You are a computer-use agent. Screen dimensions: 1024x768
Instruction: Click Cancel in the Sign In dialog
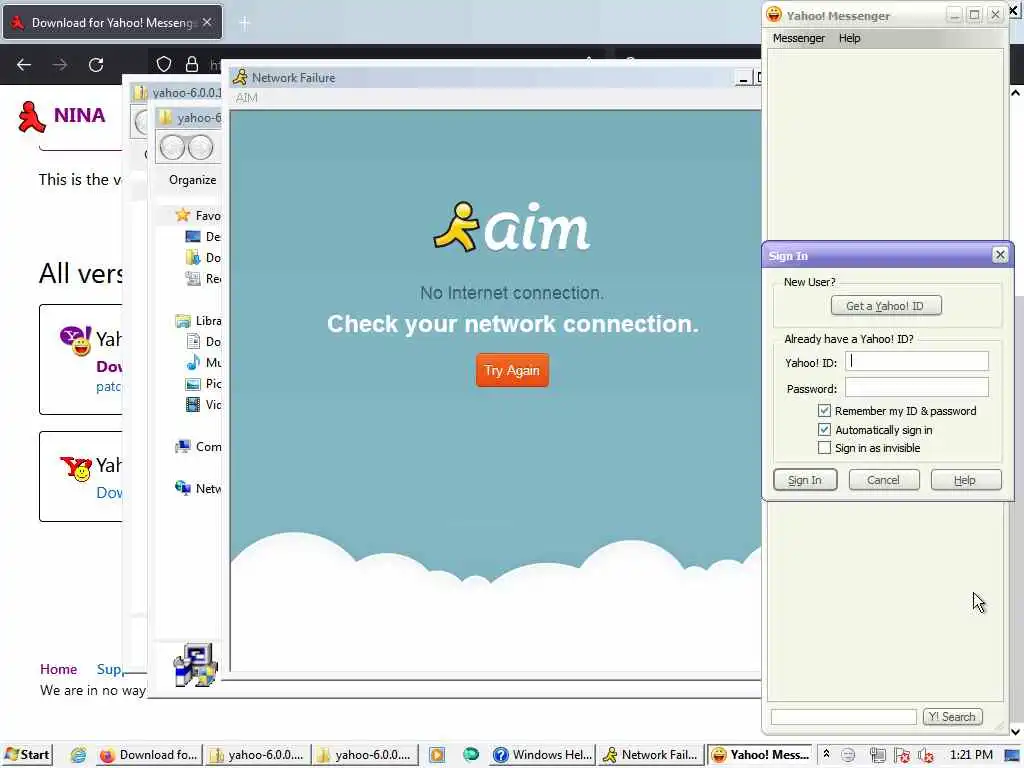883,480
